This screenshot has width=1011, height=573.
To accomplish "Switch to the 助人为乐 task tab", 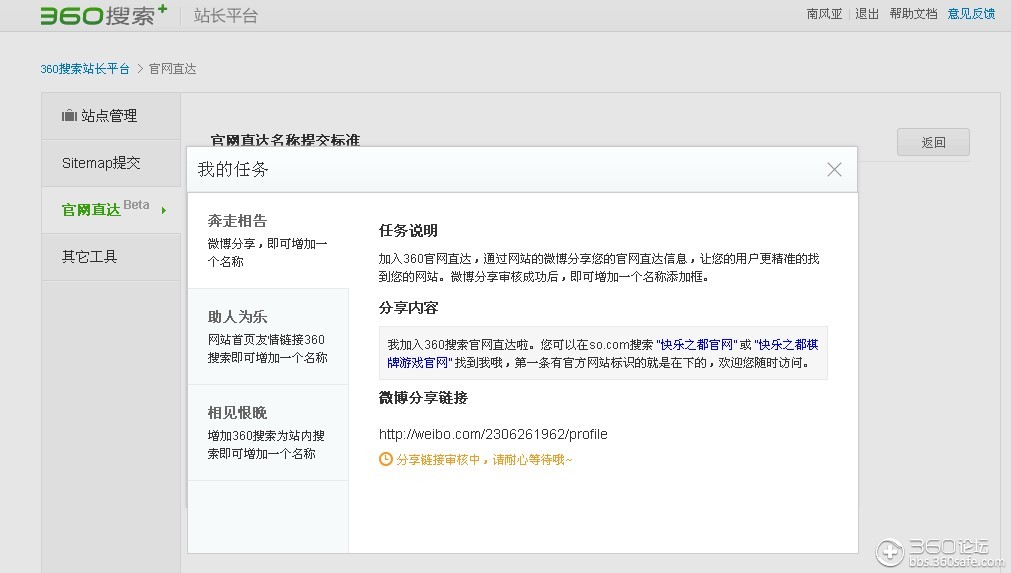I will point(267,337).
